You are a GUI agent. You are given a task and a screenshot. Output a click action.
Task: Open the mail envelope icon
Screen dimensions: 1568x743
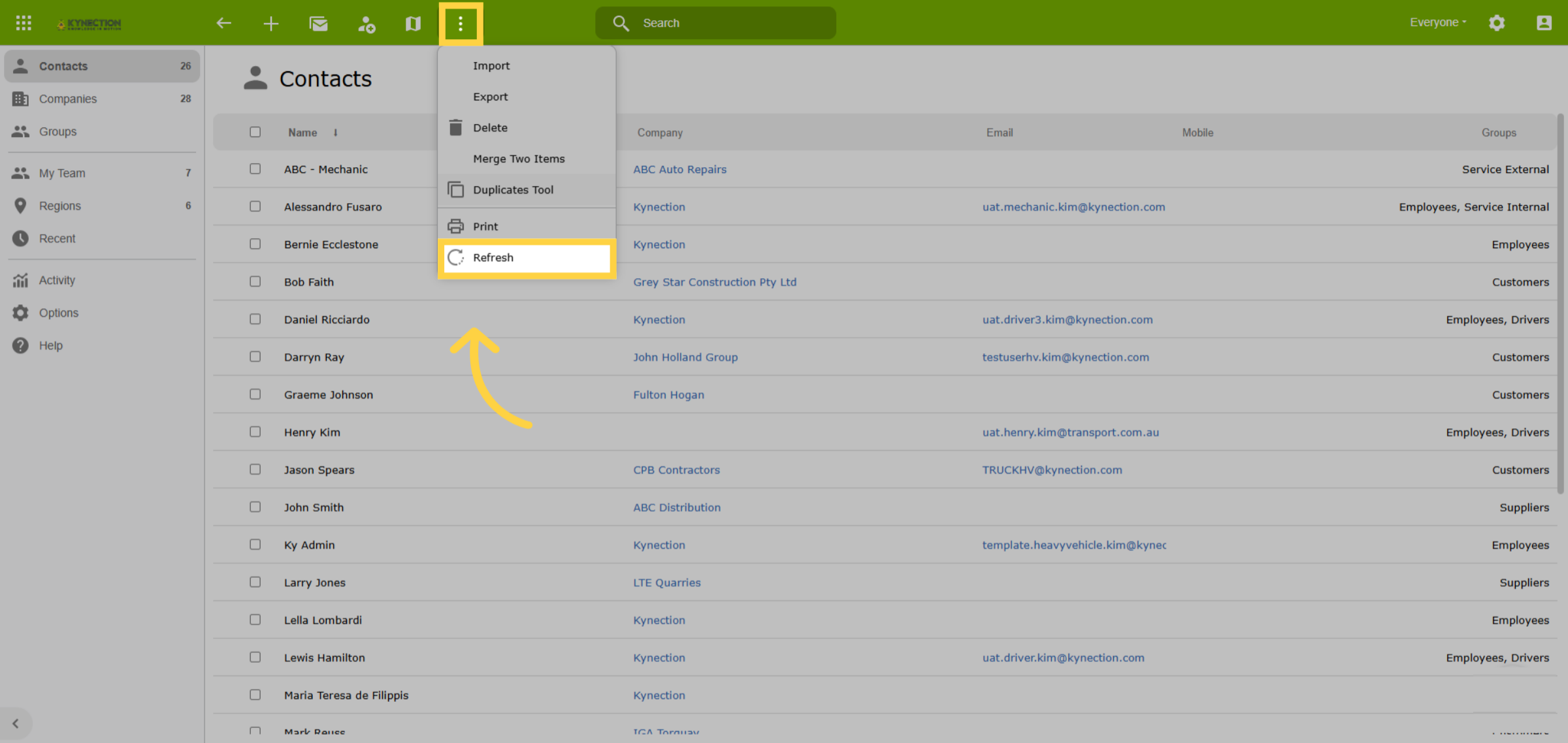pos(318,24)
